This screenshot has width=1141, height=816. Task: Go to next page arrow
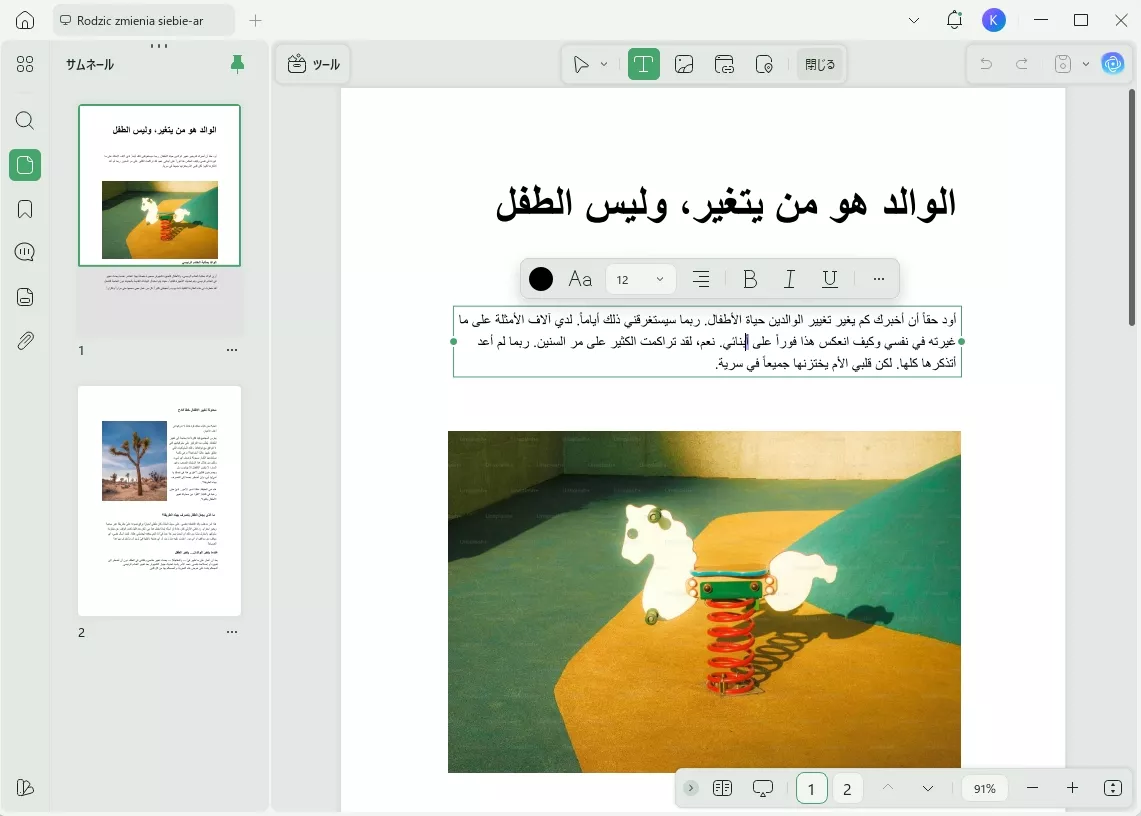point(928,788)
